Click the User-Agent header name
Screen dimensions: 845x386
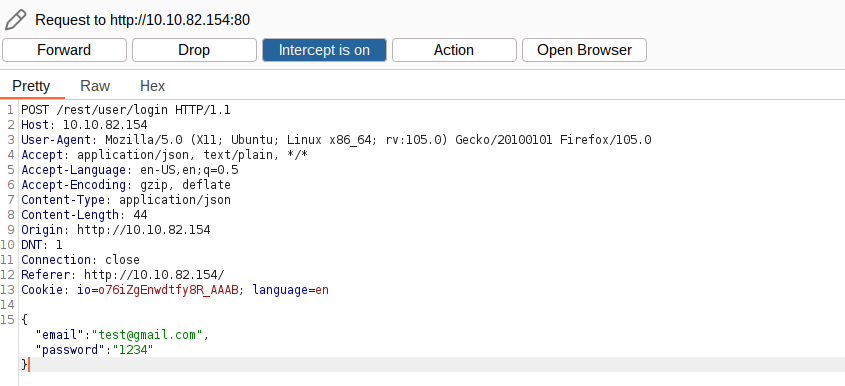pyautogui.click(x=56, y=140)
